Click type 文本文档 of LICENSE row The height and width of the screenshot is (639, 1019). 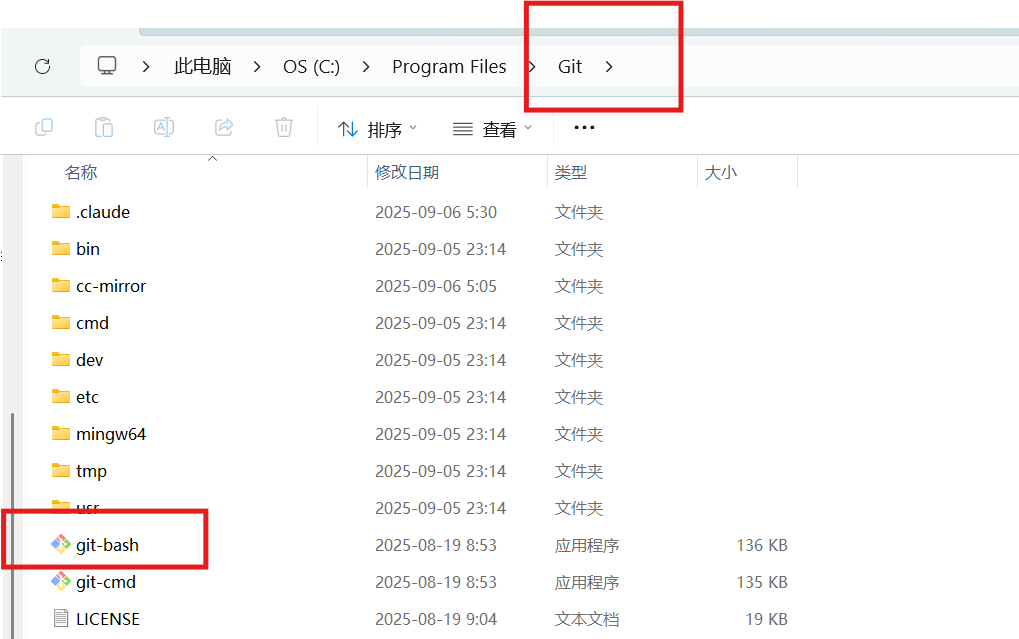[x=587, y=619]
